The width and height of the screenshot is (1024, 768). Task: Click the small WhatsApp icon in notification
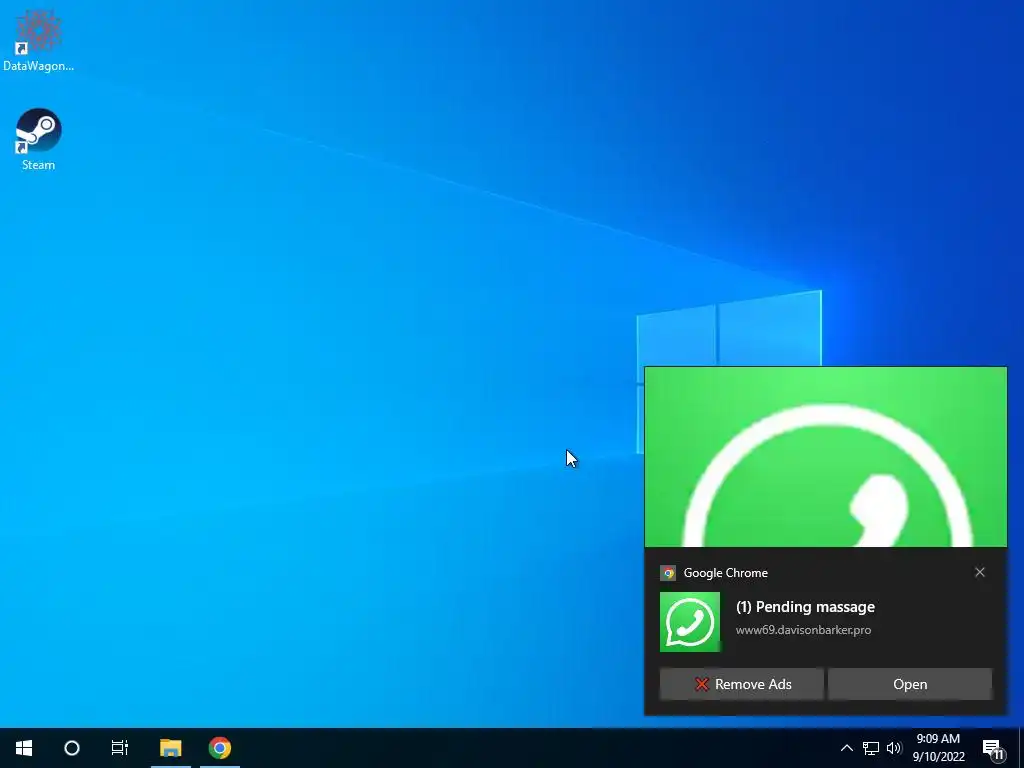point(690,622)
